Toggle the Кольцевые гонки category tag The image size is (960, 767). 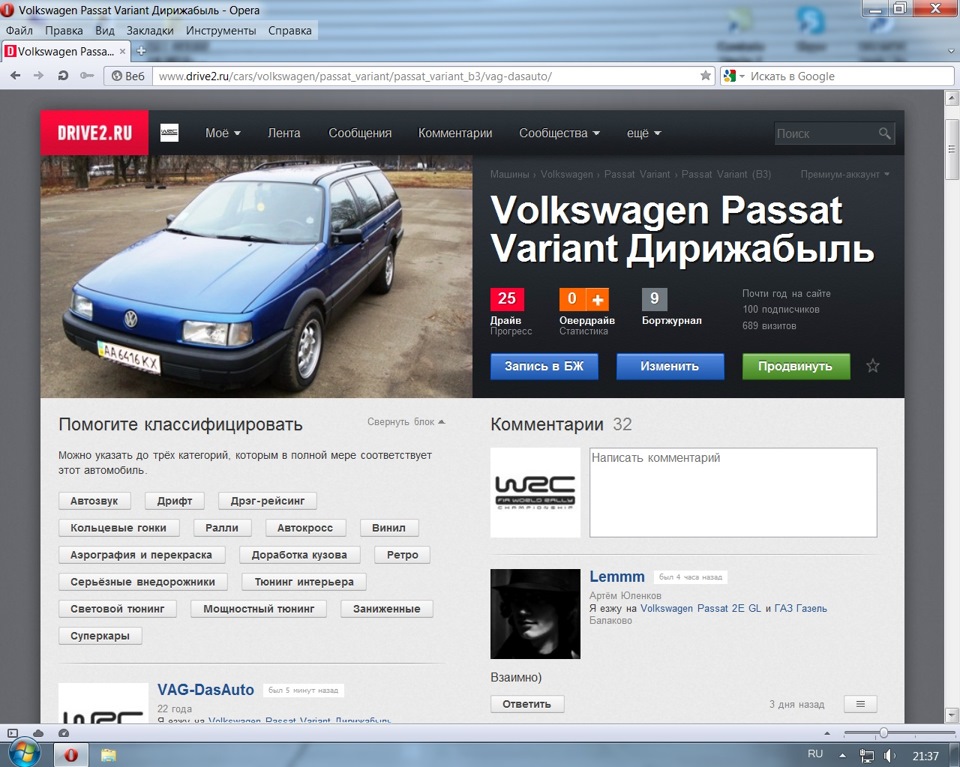pos(119,528)
